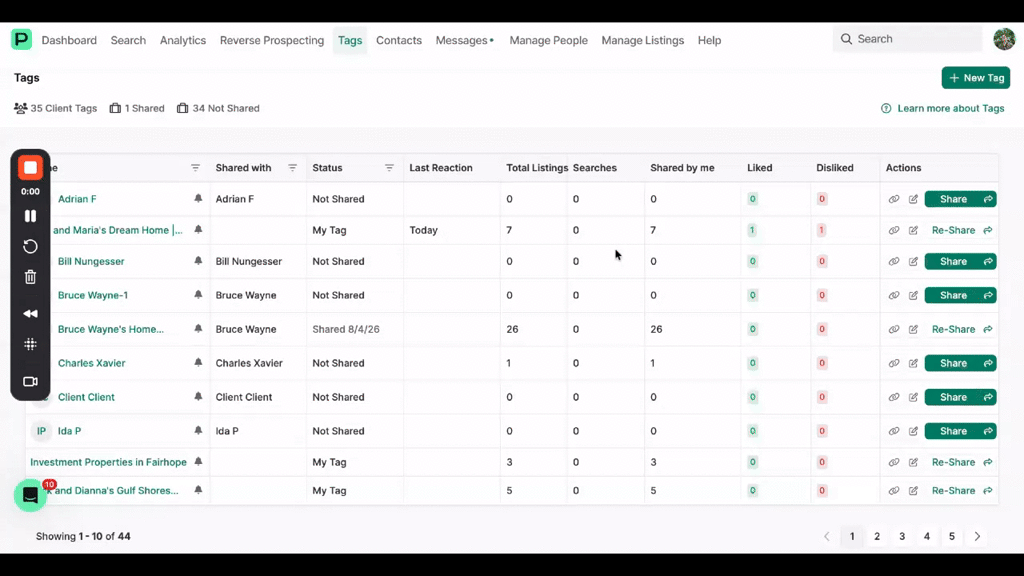Viewport: 1024px width, 576px height.
Task: Open the name column filter icon
Action: (x=195, y=168)
